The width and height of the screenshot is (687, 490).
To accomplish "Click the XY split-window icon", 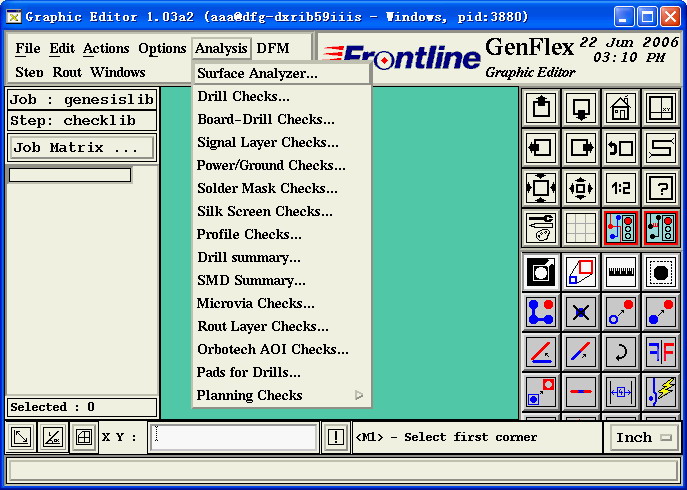I will [660, 107].
